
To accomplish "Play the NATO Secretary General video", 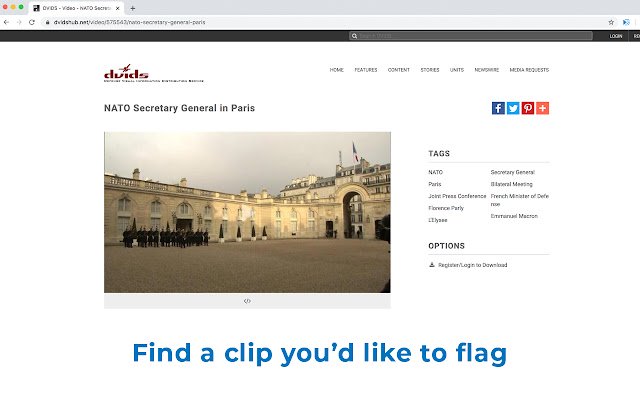I will click(x=247, y=212).
